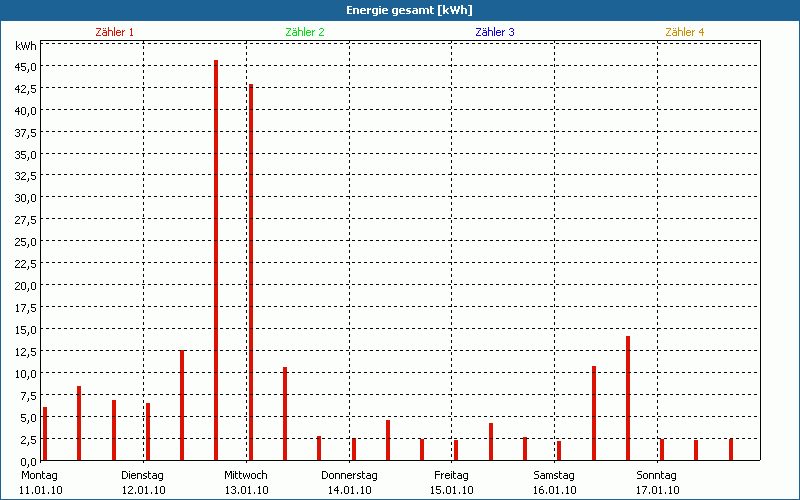Click the 37,5 y-axis value

[26, 133]
